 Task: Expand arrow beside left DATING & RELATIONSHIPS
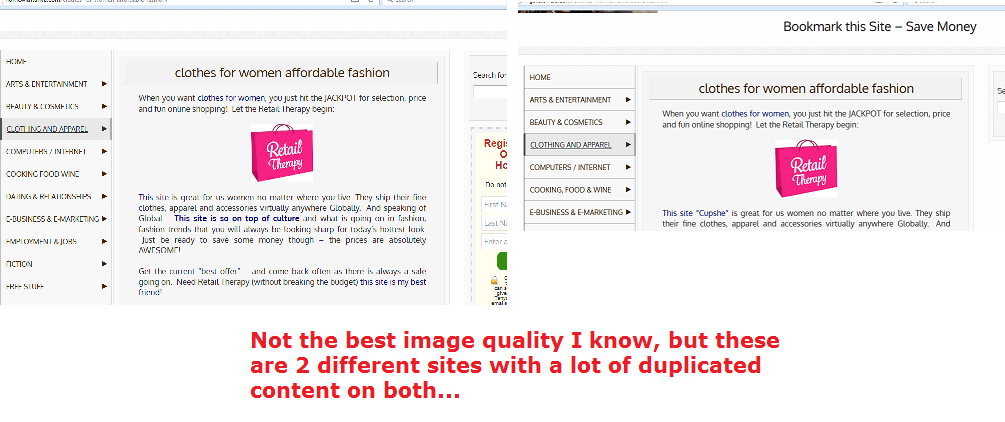pyautogui.click(x=104, y=197)
